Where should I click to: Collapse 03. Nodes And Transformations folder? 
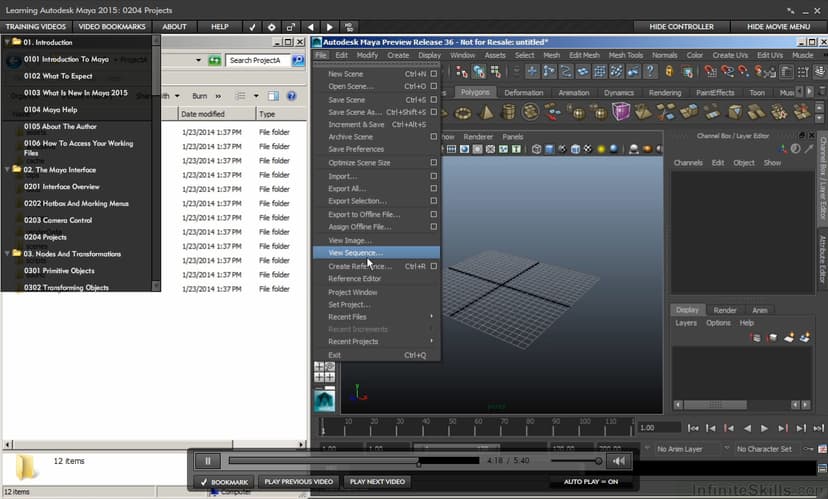click(7, 253)
